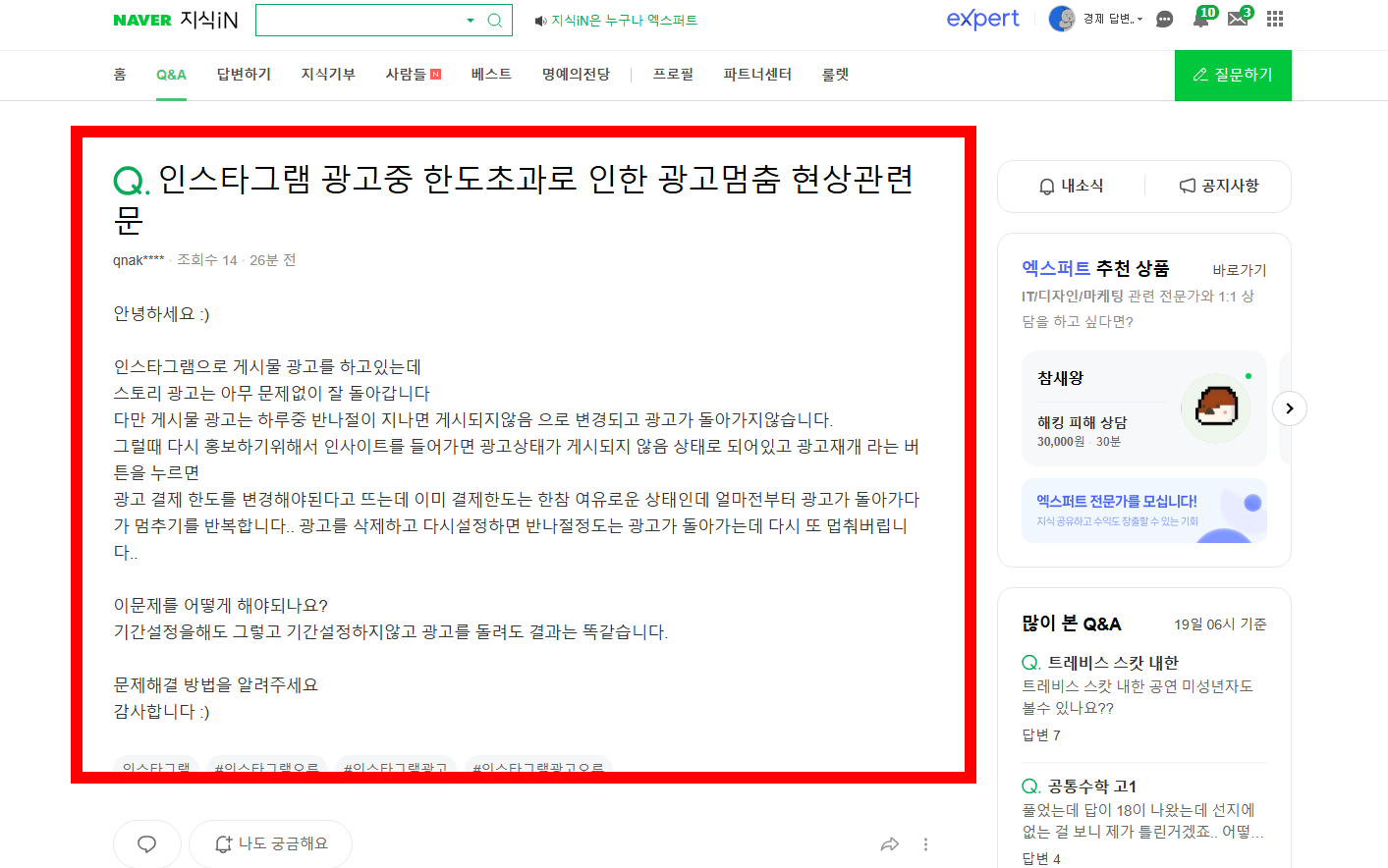Screen dimensions: 1388x868
Task: Open the 엑스퍼트 전문가를 모십니다 banner
Action: coord(1143,511)
